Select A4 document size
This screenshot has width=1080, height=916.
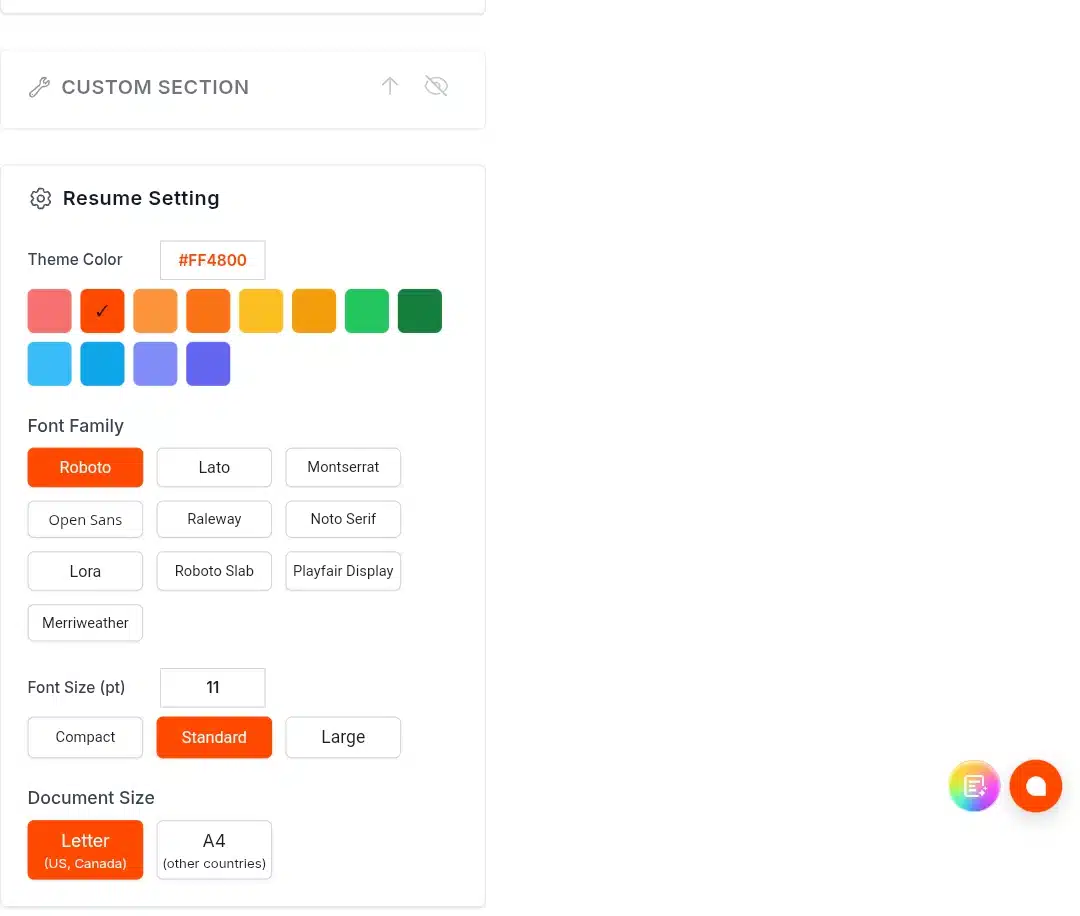click(x=214, y=850)
